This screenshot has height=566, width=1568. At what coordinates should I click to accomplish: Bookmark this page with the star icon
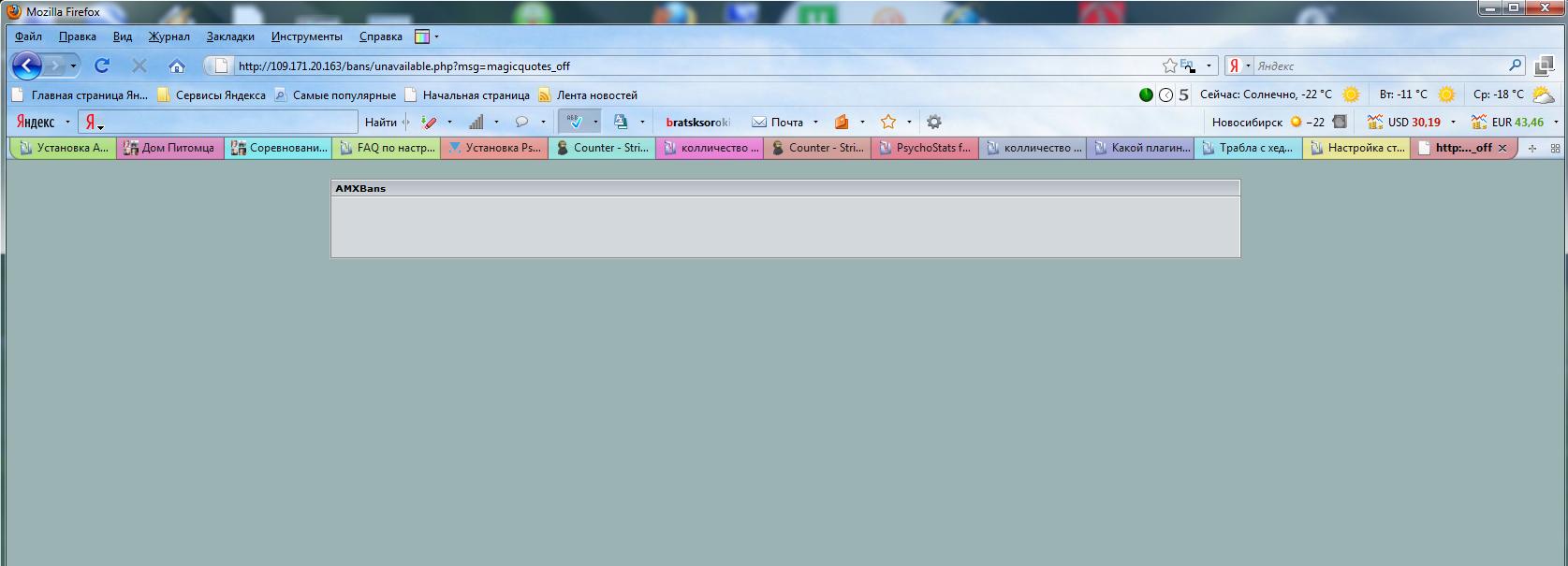1169,65
